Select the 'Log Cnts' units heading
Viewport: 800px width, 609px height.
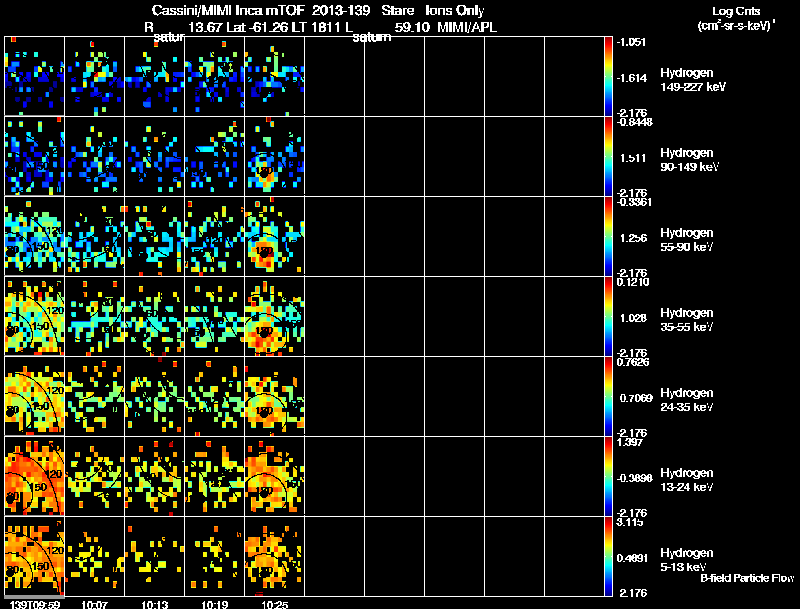pos(736,11)
